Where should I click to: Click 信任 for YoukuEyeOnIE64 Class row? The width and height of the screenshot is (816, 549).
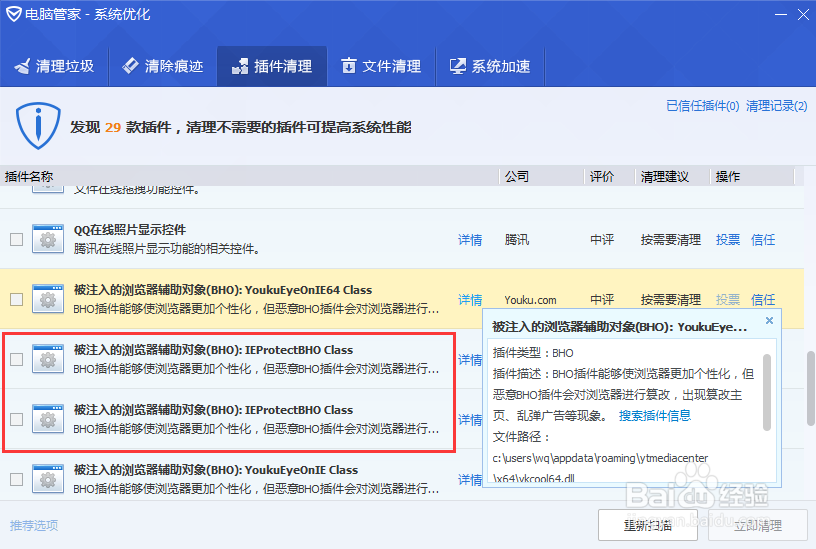point(763,300)
